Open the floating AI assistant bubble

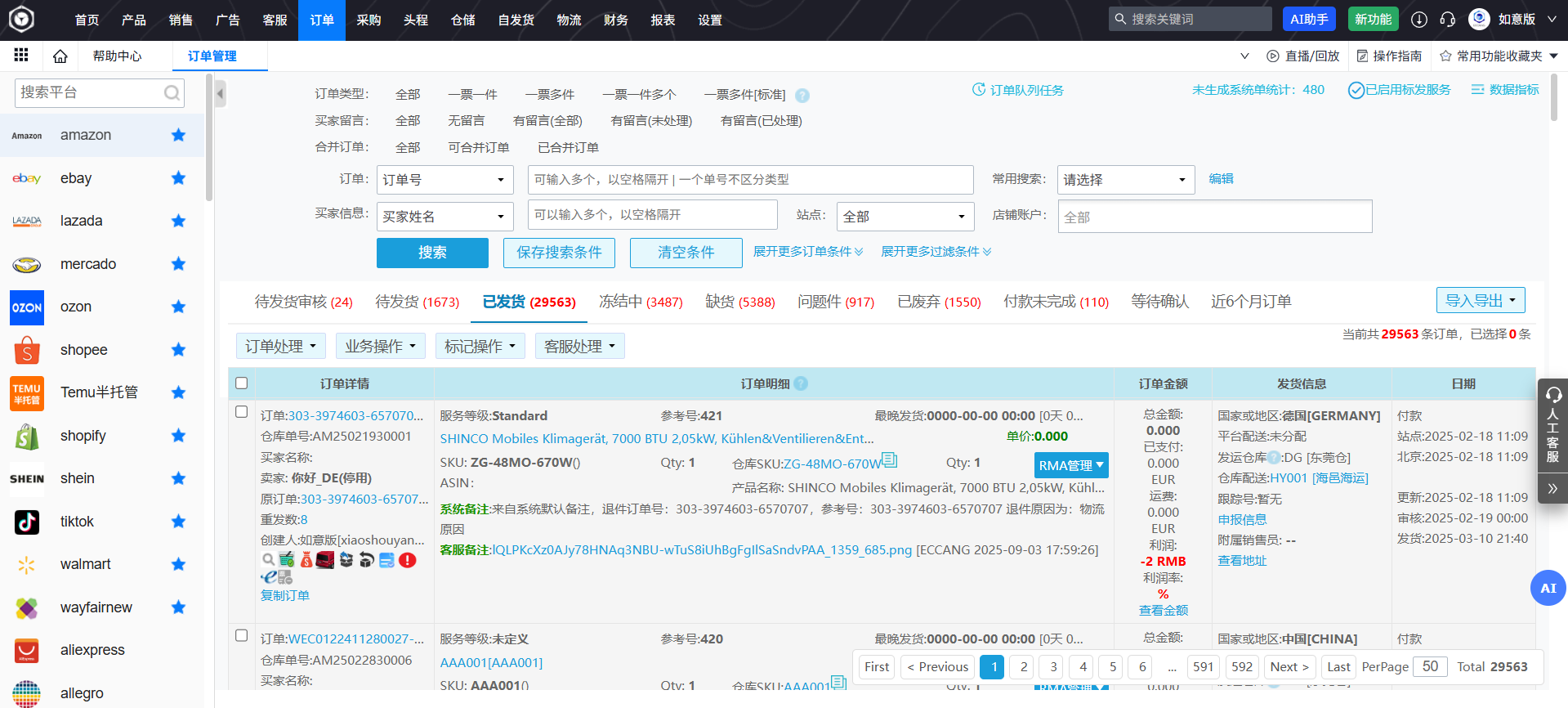1548,588
